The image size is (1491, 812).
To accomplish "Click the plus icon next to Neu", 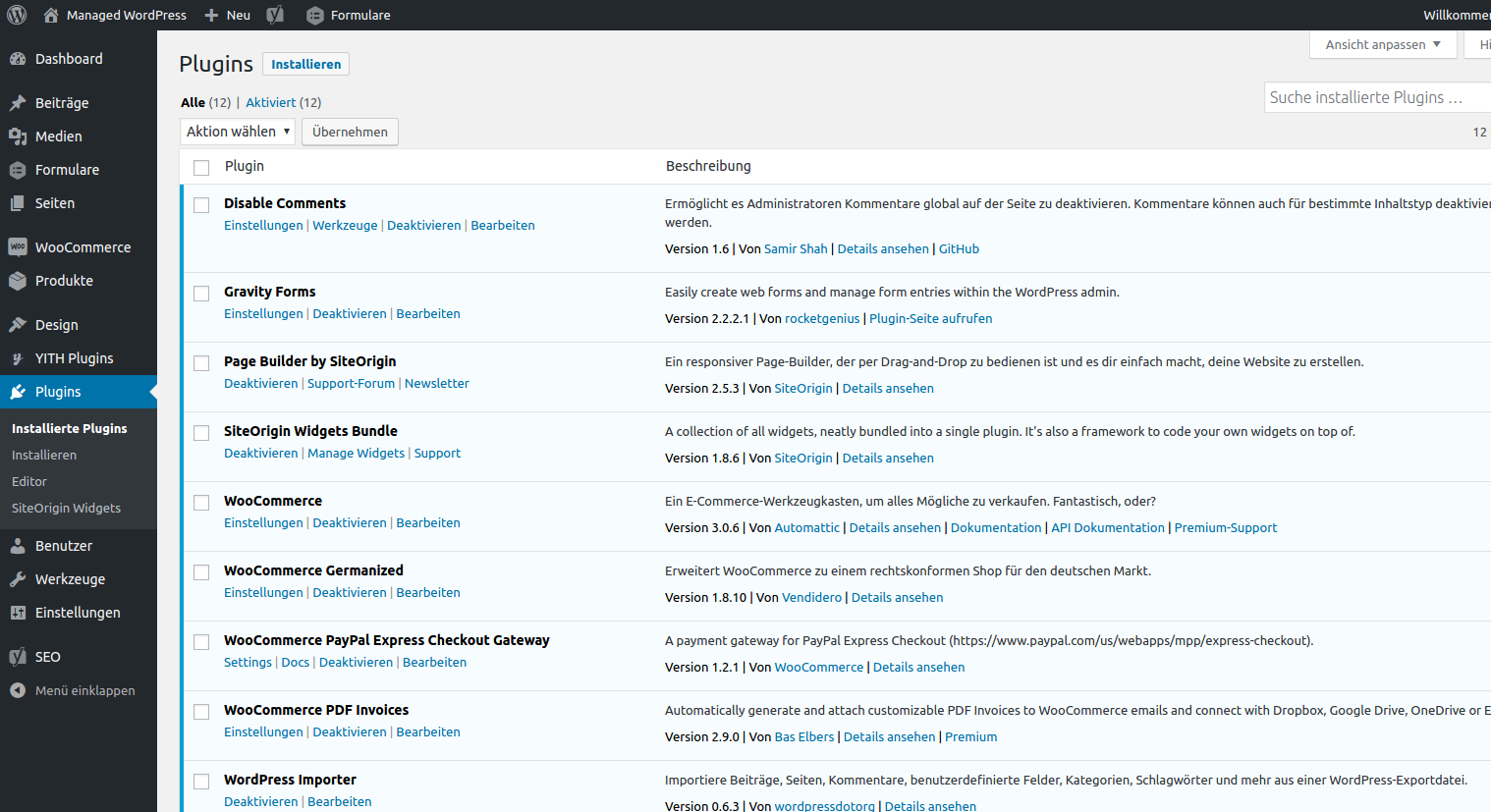I will pyautogui.click(x=211, y=15).
